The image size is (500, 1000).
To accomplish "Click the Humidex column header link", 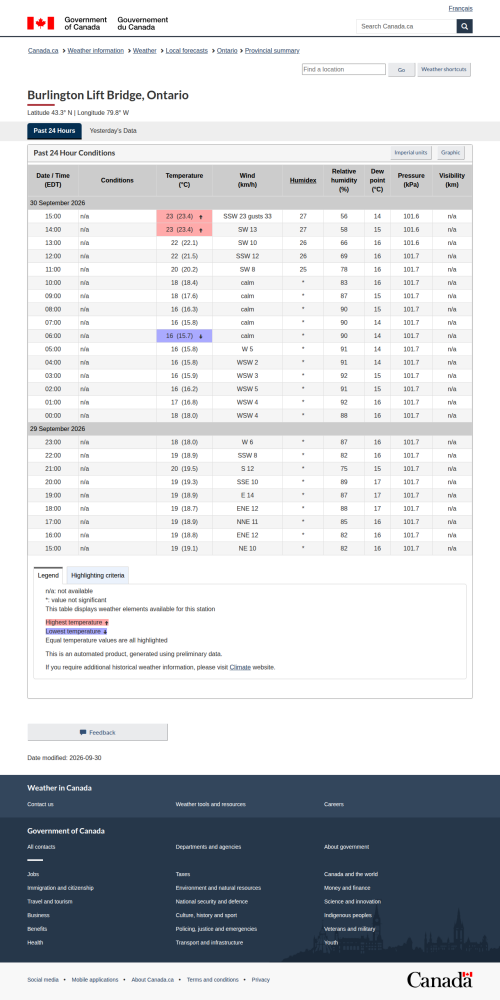I will pos(303,180).
